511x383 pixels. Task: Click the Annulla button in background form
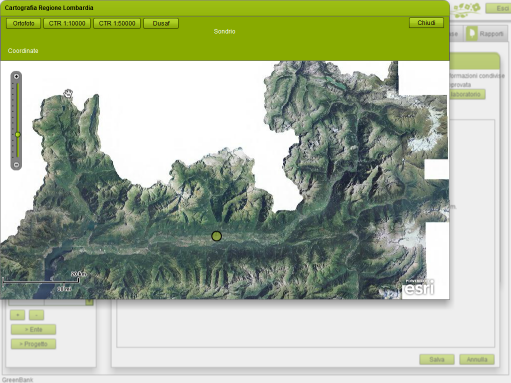tap(477, 359)
